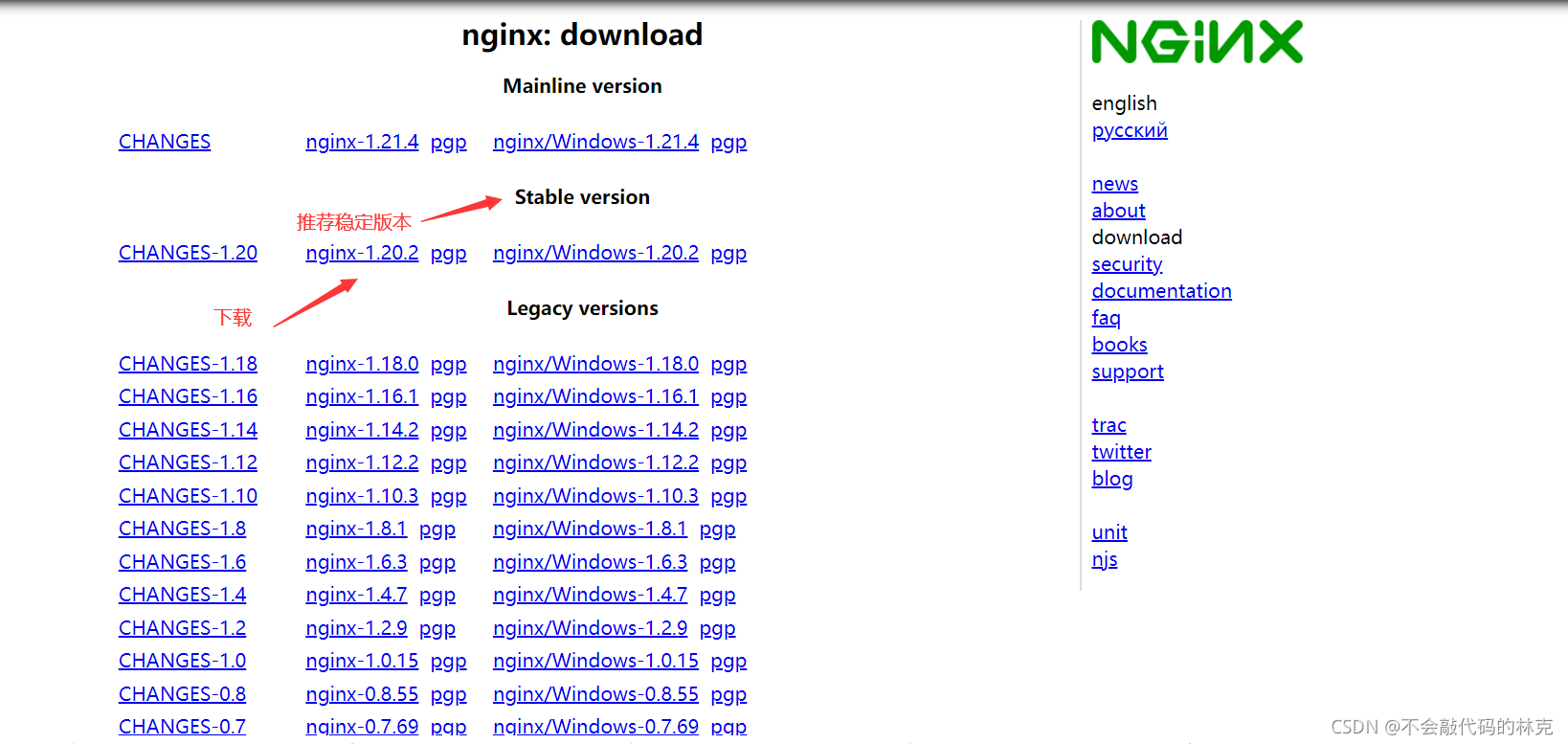Image resolution: width=1568 pixels, height=744 pixels.
Task: Open CHANGES-1.8 link
Action: click(x=182, y=529)
